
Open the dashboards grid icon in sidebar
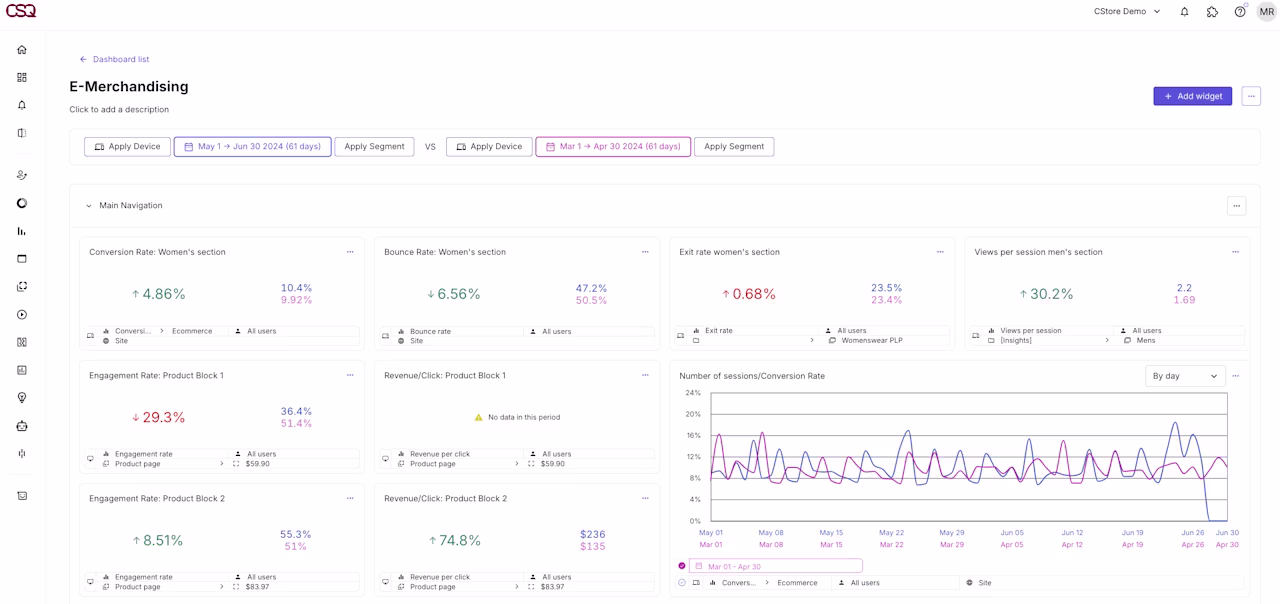click(x=22, y=77)
